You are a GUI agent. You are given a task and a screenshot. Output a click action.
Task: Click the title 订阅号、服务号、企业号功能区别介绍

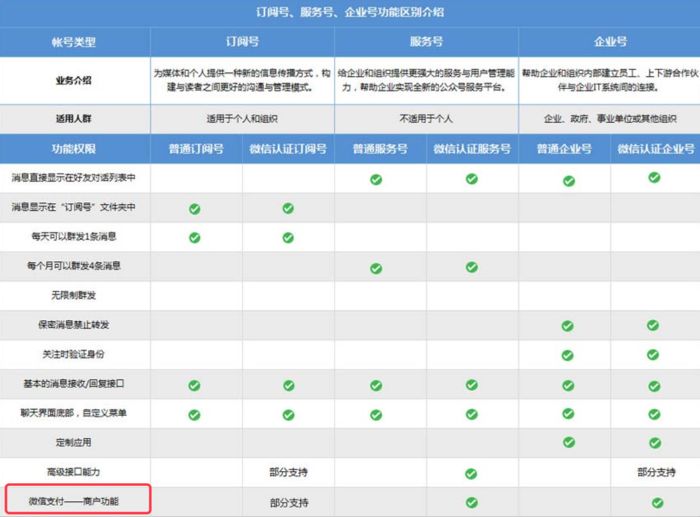click(x=350, y=13)
